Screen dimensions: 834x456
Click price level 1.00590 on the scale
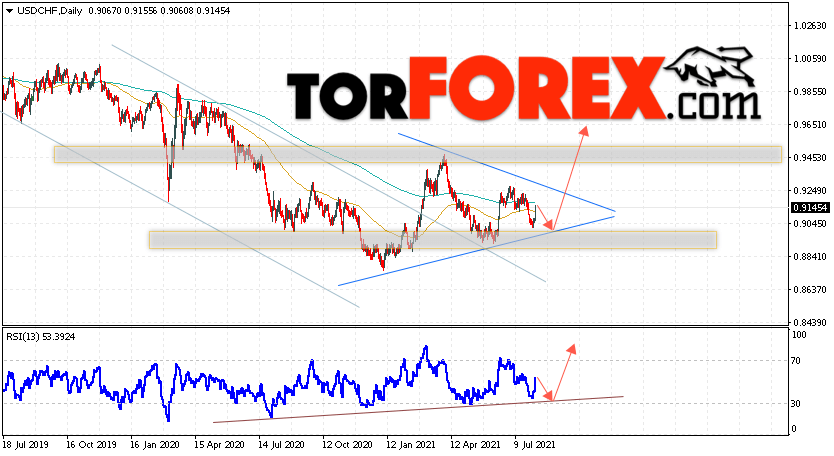[810, 59]
